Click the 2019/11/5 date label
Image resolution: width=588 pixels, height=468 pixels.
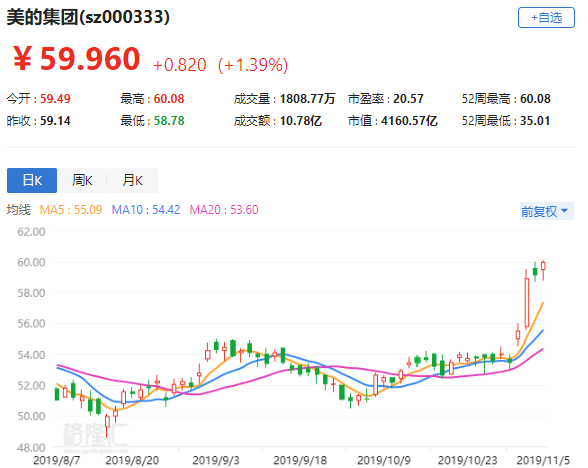543,460
